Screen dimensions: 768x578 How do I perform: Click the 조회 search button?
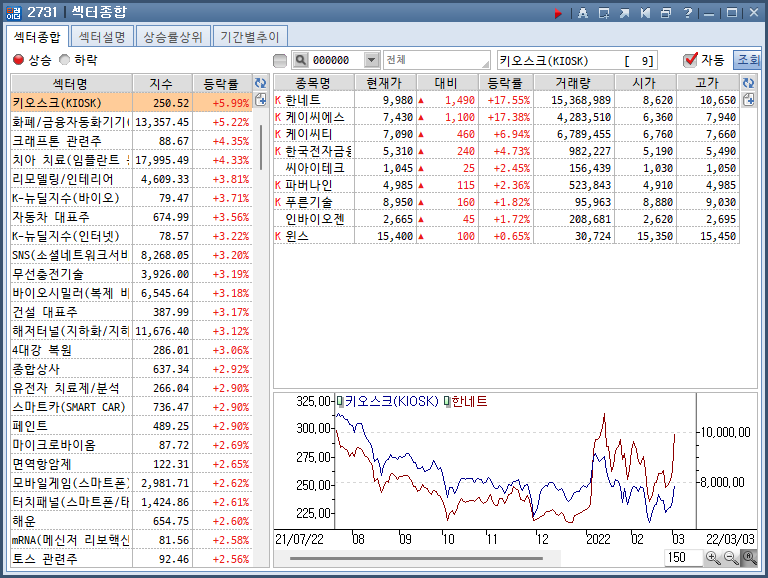pyautogui.click(x=747, y=60)
